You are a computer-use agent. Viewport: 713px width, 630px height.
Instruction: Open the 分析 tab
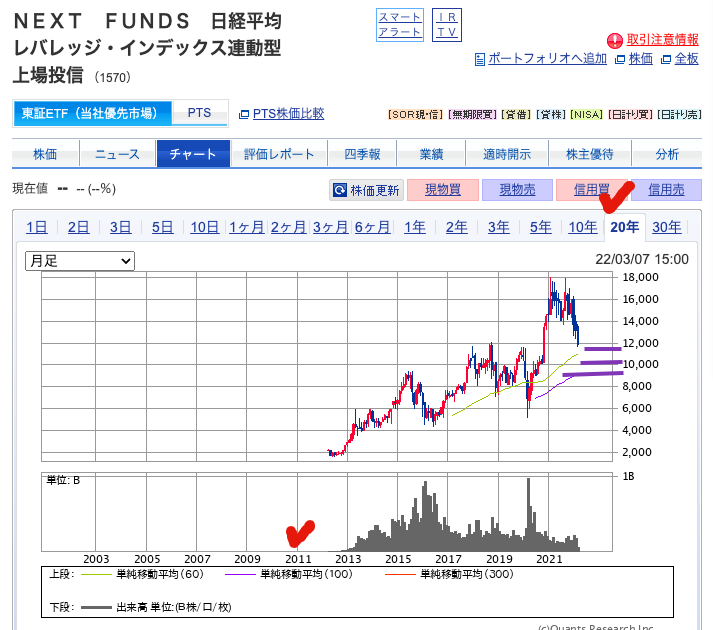(667, 154)
